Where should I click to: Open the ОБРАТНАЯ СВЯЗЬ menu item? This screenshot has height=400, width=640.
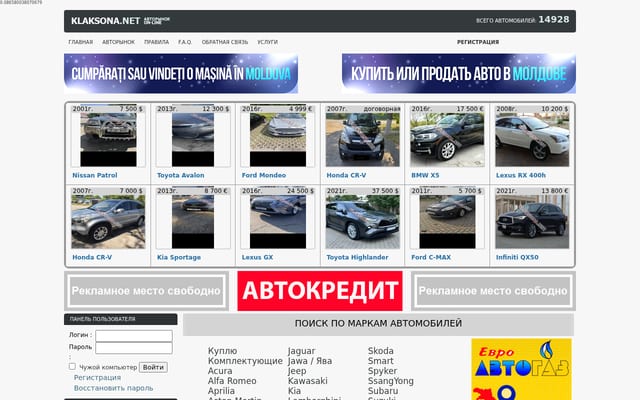click(224, 42)
